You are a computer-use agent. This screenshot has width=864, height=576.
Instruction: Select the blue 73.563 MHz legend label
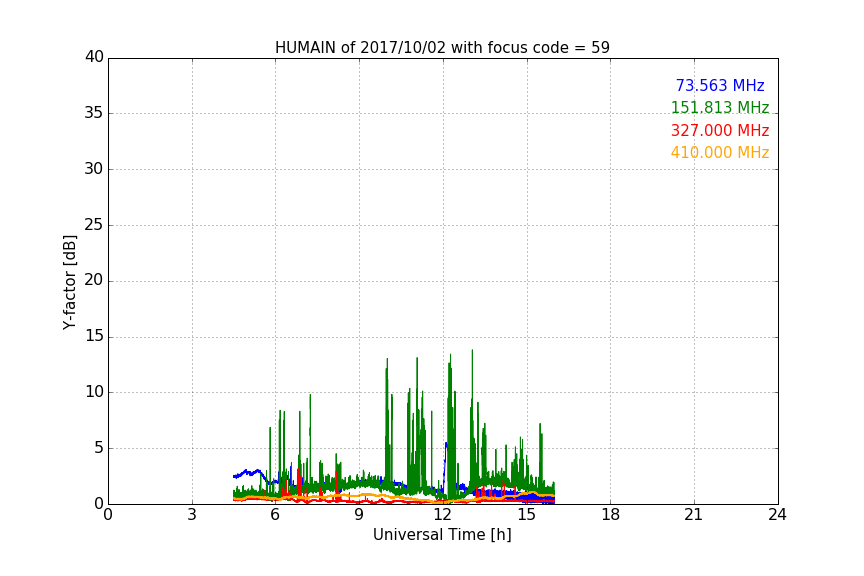click(720, 85)
